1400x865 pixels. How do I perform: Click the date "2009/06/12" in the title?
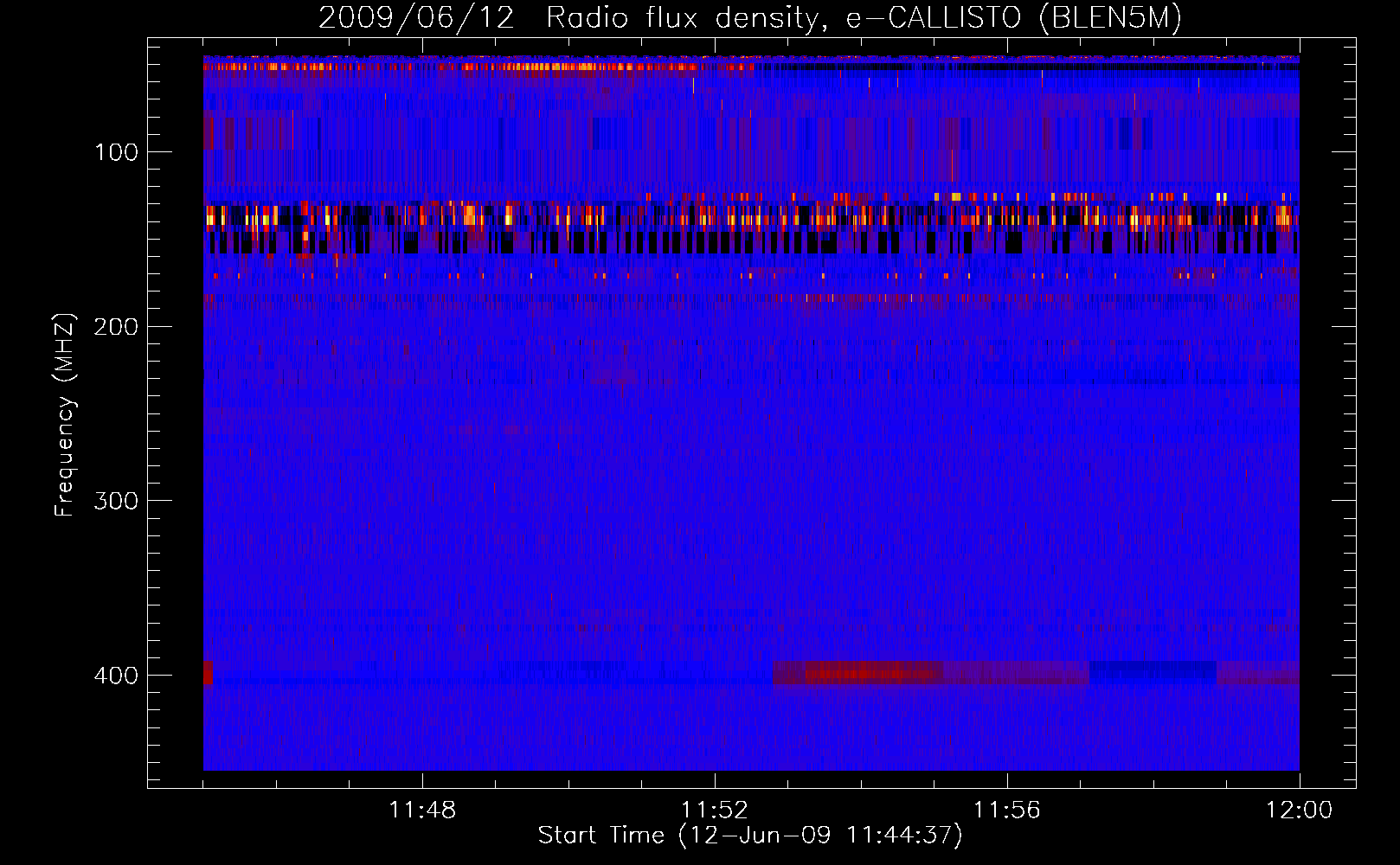tap(416, 17)
